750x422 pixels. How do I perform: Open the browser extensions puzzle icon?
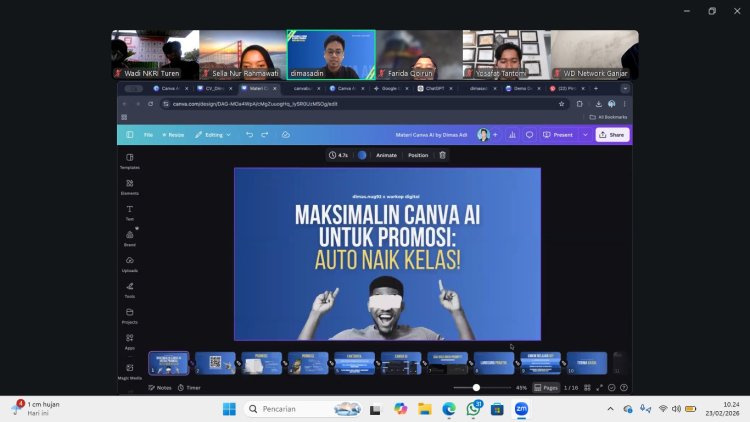(x=580, y=104)
